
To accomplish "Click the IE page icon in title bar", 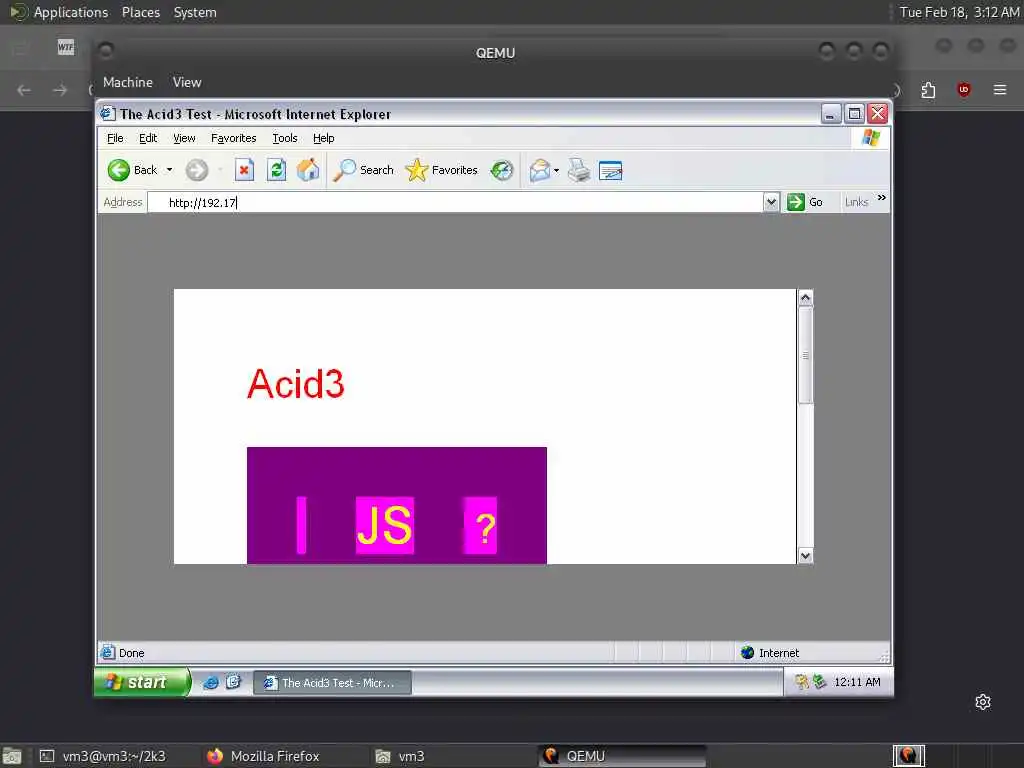I will [108, 114].
